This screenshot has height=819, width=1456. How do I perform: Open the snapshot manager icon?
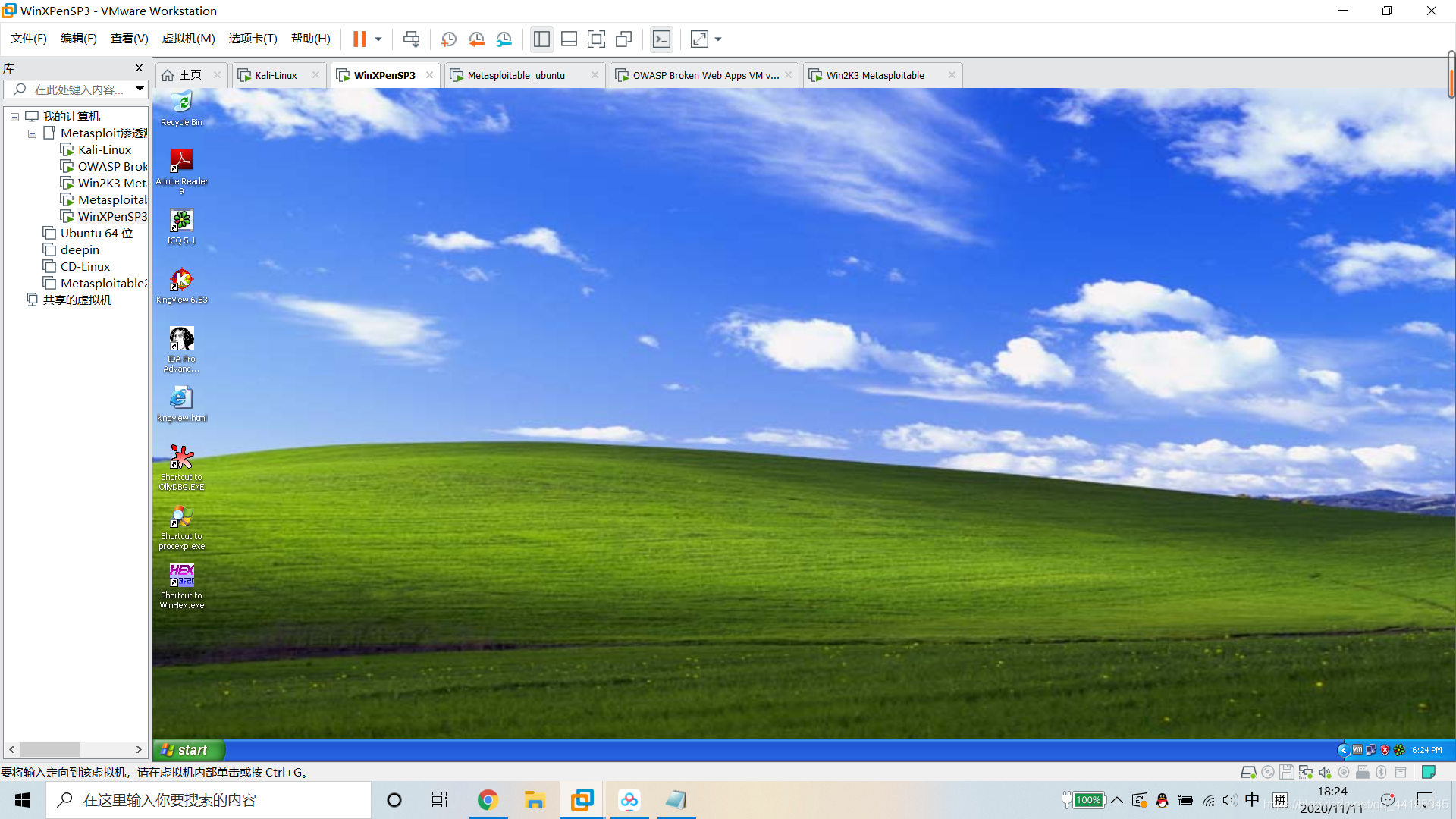point(504,39)
